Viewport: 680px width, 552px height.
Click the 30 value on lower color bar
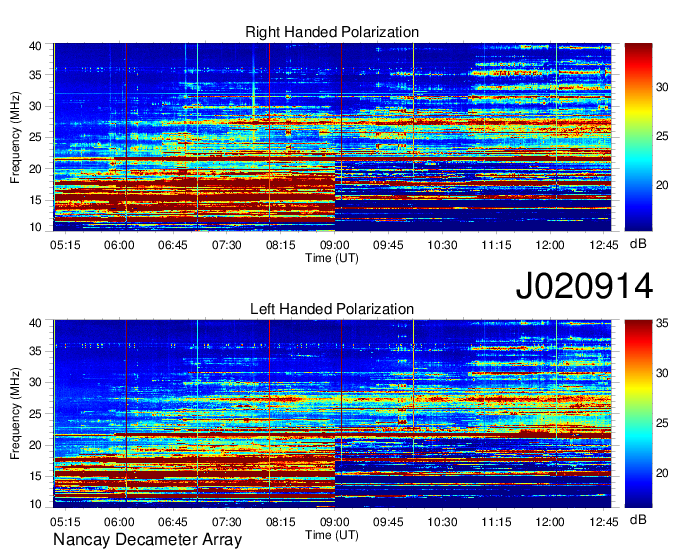(662, 373)
